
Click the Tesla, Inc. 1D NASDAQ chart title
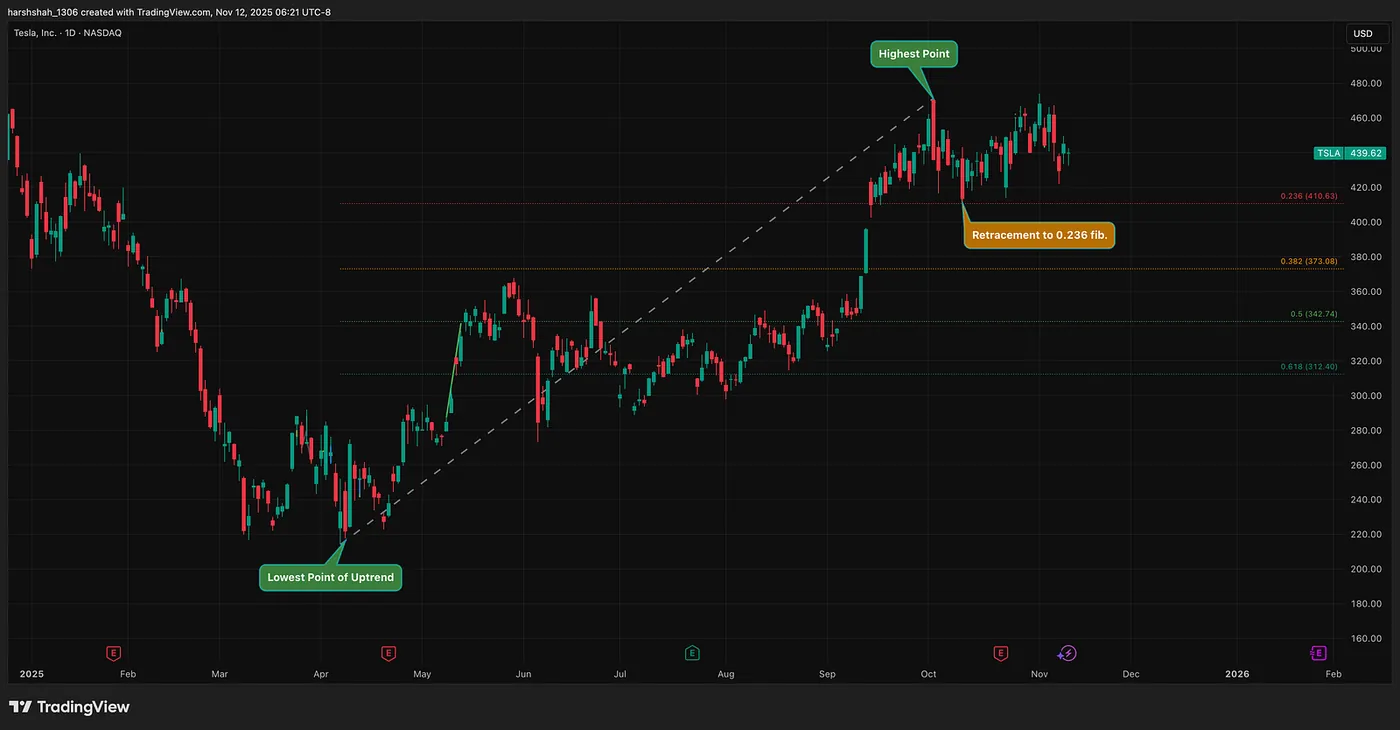68,33
